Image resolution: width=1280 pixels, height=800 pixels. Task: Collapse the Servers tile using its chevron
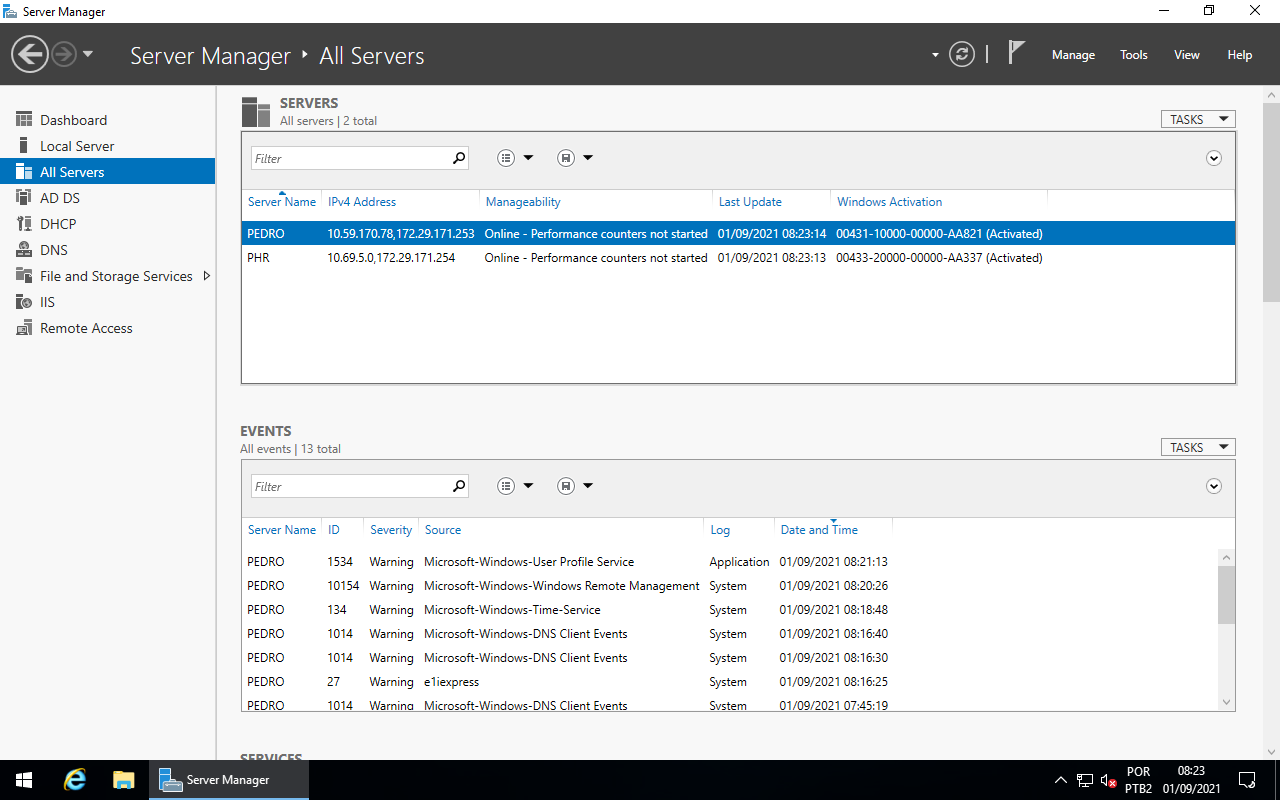coord(1214,158)
